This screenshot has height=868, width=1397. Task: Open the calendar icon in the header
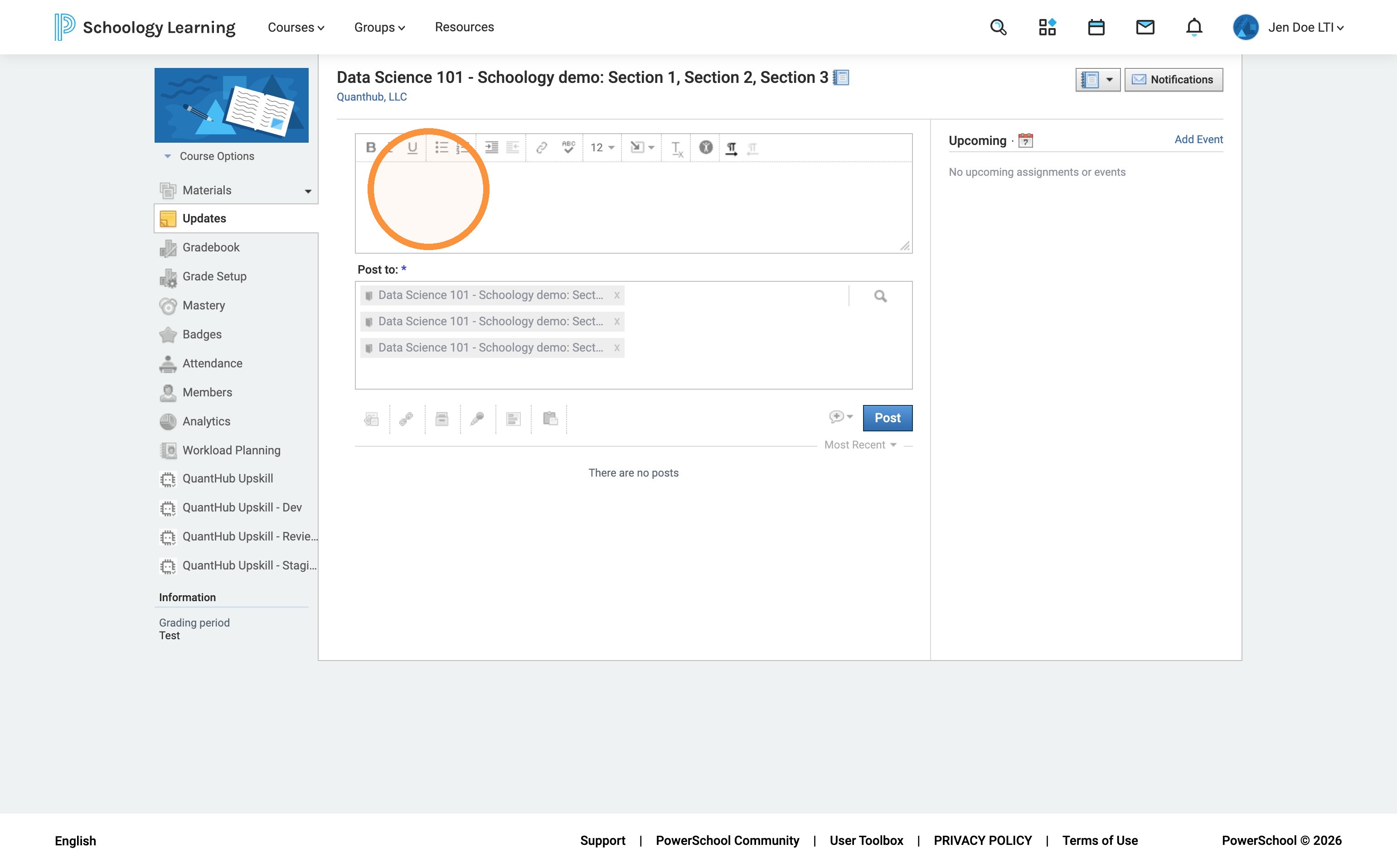point(1096,27)
